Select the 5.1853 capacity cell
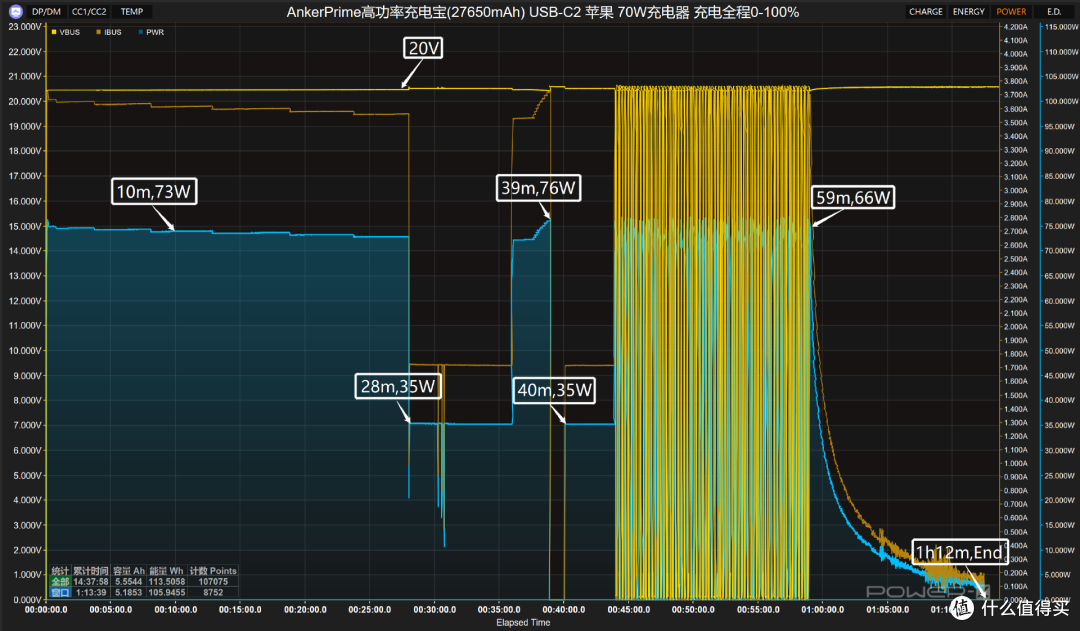 (x=129, y=592)
